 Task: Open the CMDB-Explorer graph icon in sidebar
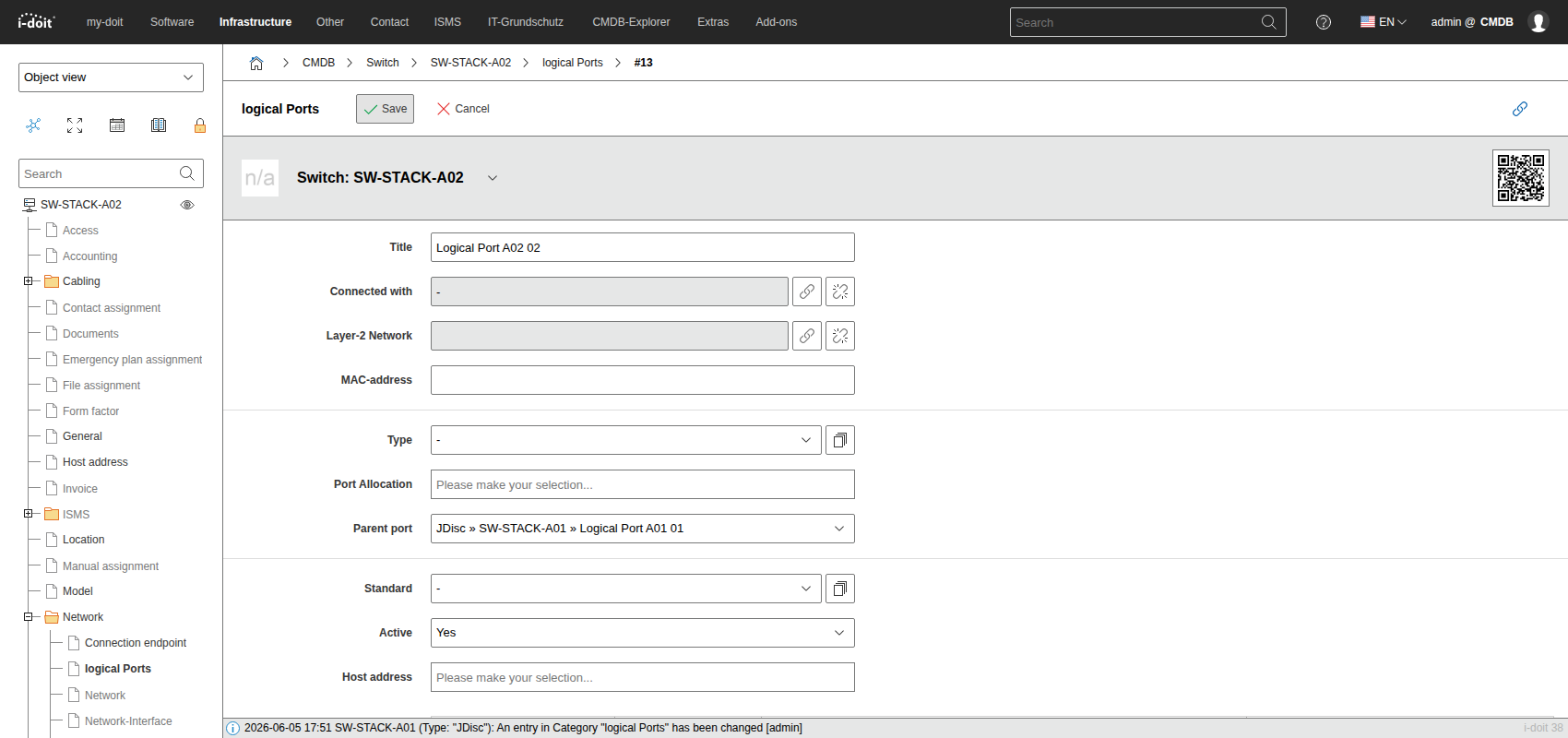pos(33,125)
